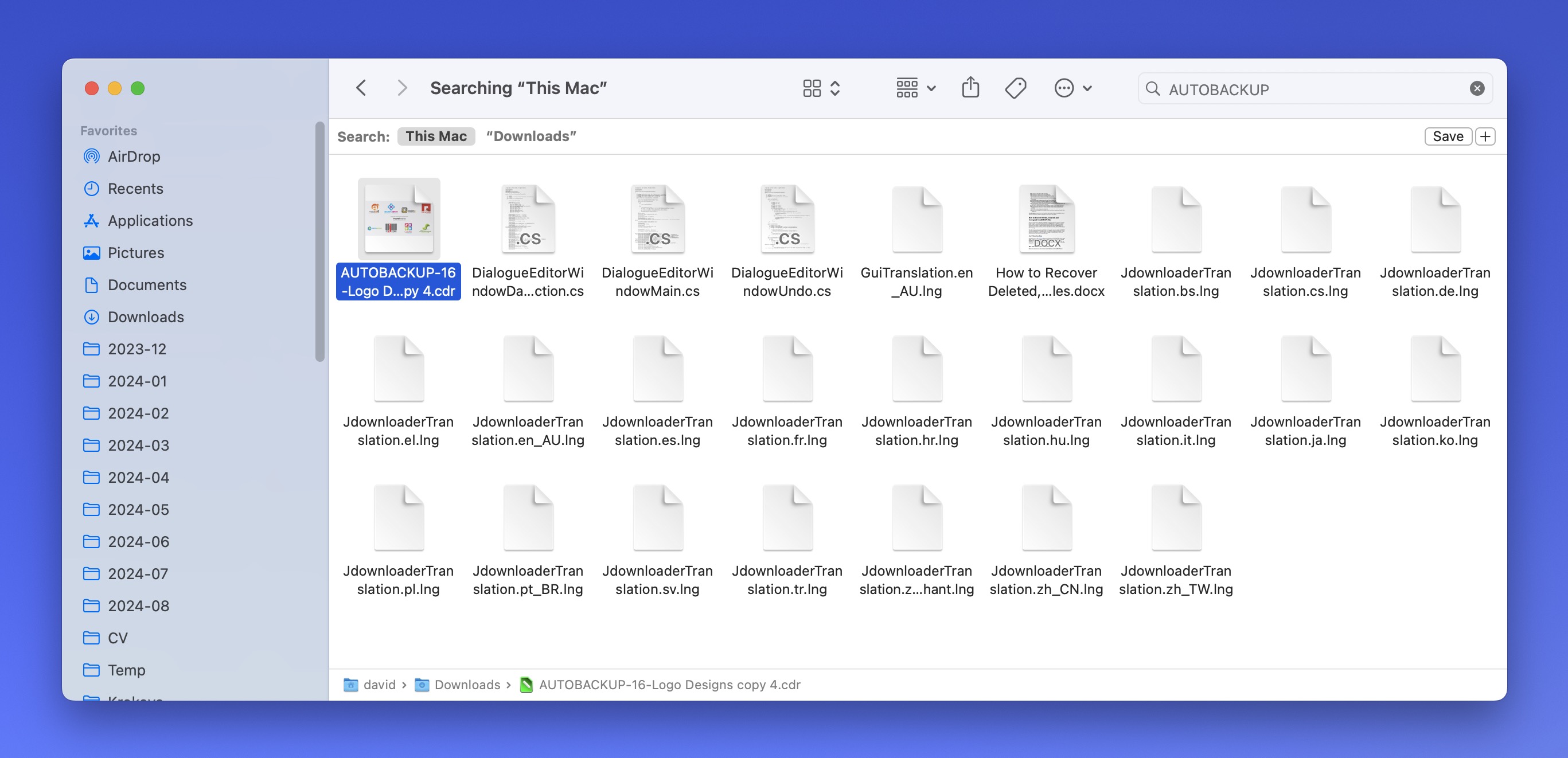Select the GuiTranslation.en_AU.lng file icon
Image resolution: width=1568 pixels, height=758 pixels.
[916, 219]
